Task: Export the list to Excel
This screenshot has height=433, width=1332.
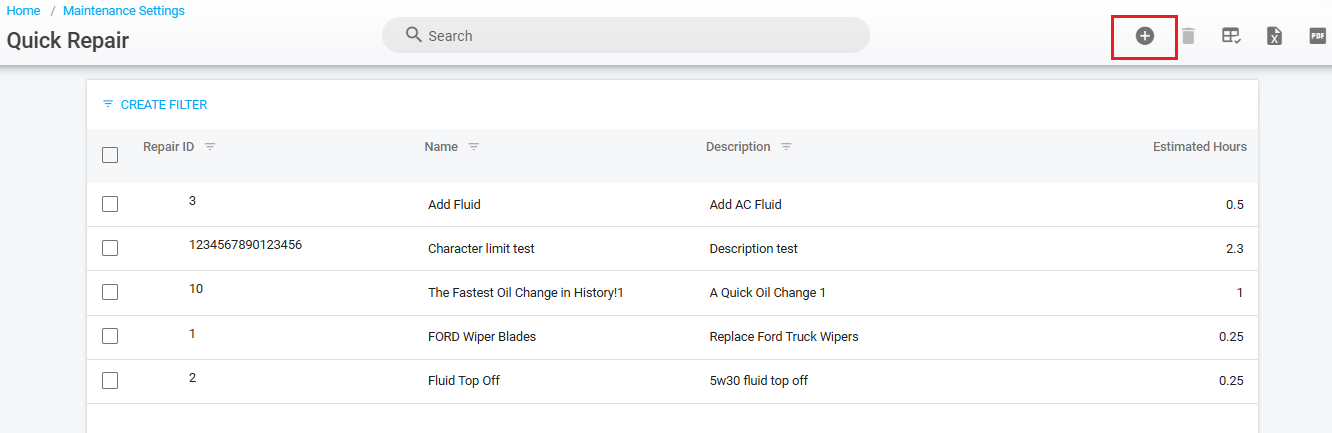Action: (x=1274, y=36)
